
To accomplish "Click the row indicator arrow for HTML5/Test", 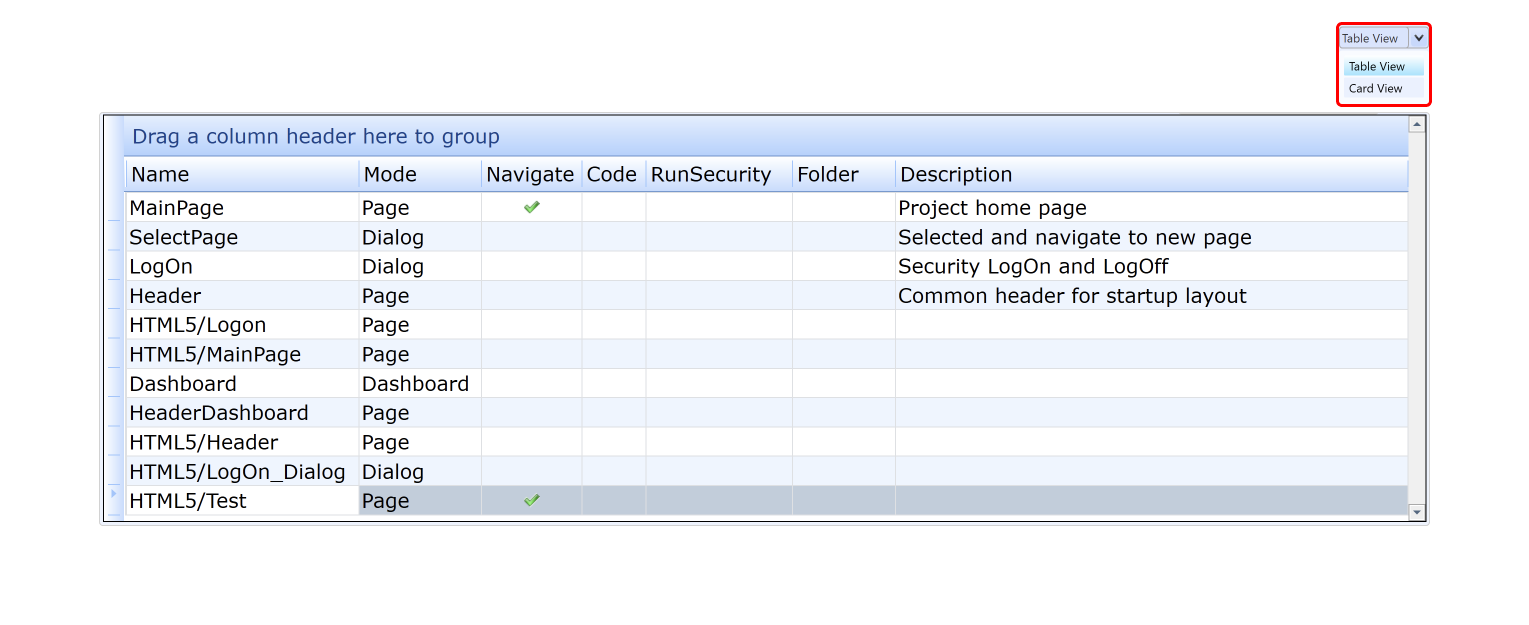I will click(x=113, y=494).
